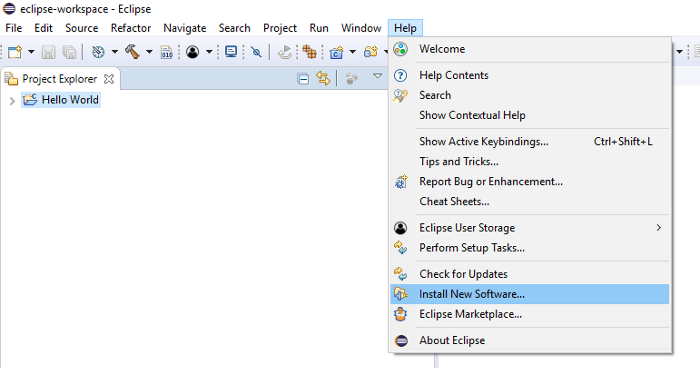Open the dropdown beside user account icon

pos(209,52)
